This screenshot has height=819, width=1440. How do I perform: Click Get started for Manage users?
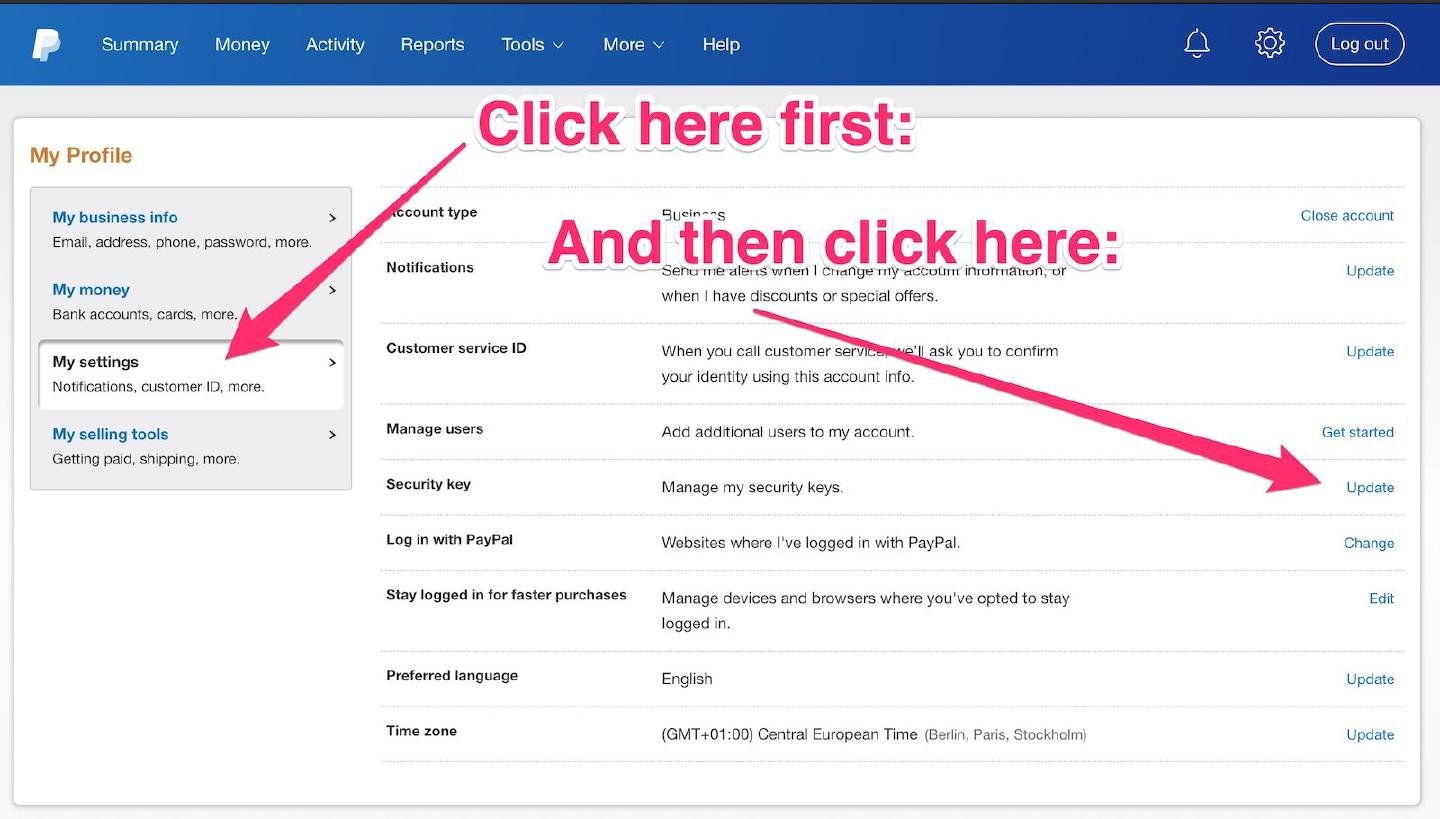coord(1358,432)
